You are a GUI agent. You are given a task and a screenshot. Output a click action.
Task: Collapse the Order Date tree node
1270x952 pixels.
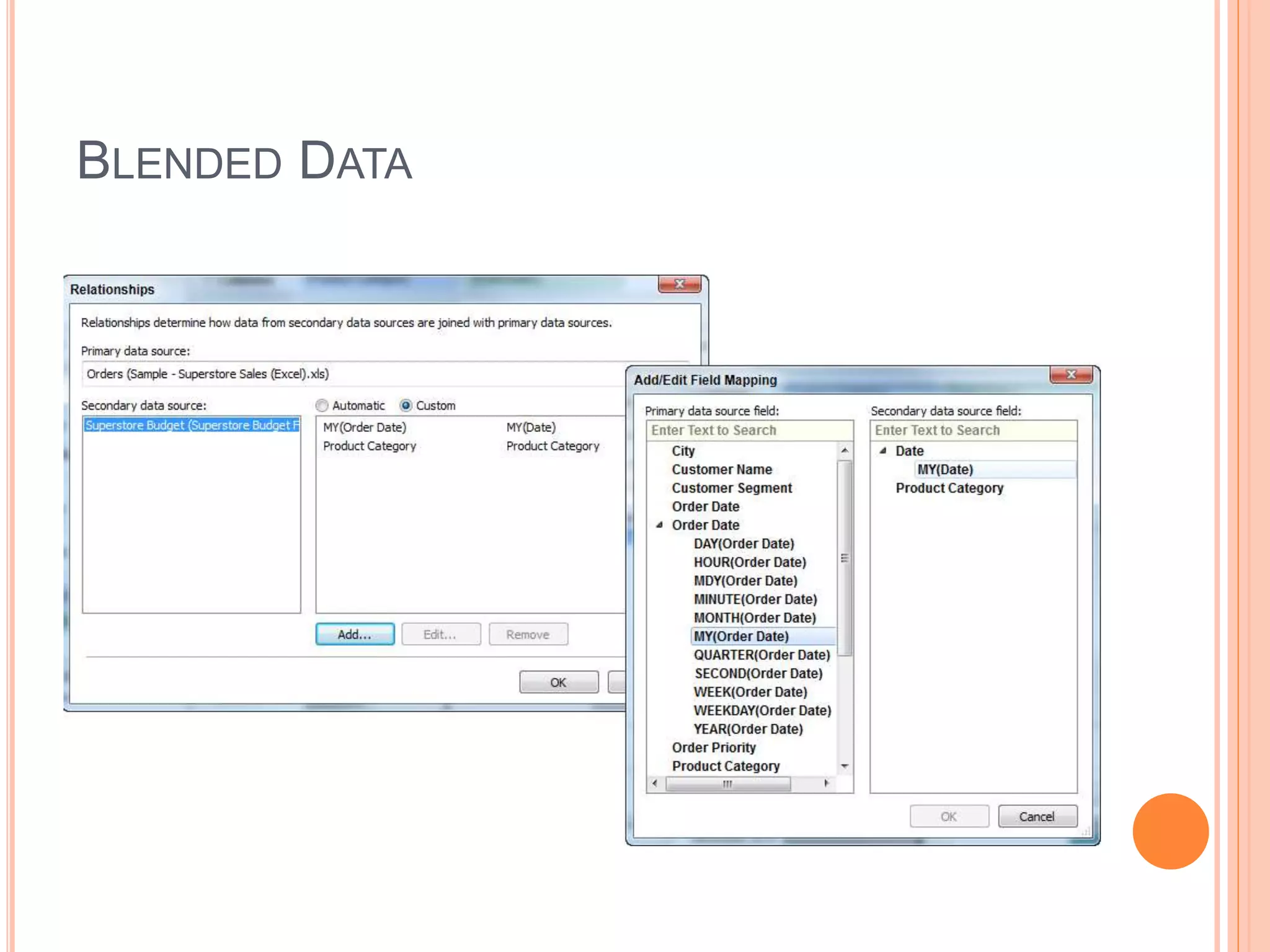(x=660, y=525)
